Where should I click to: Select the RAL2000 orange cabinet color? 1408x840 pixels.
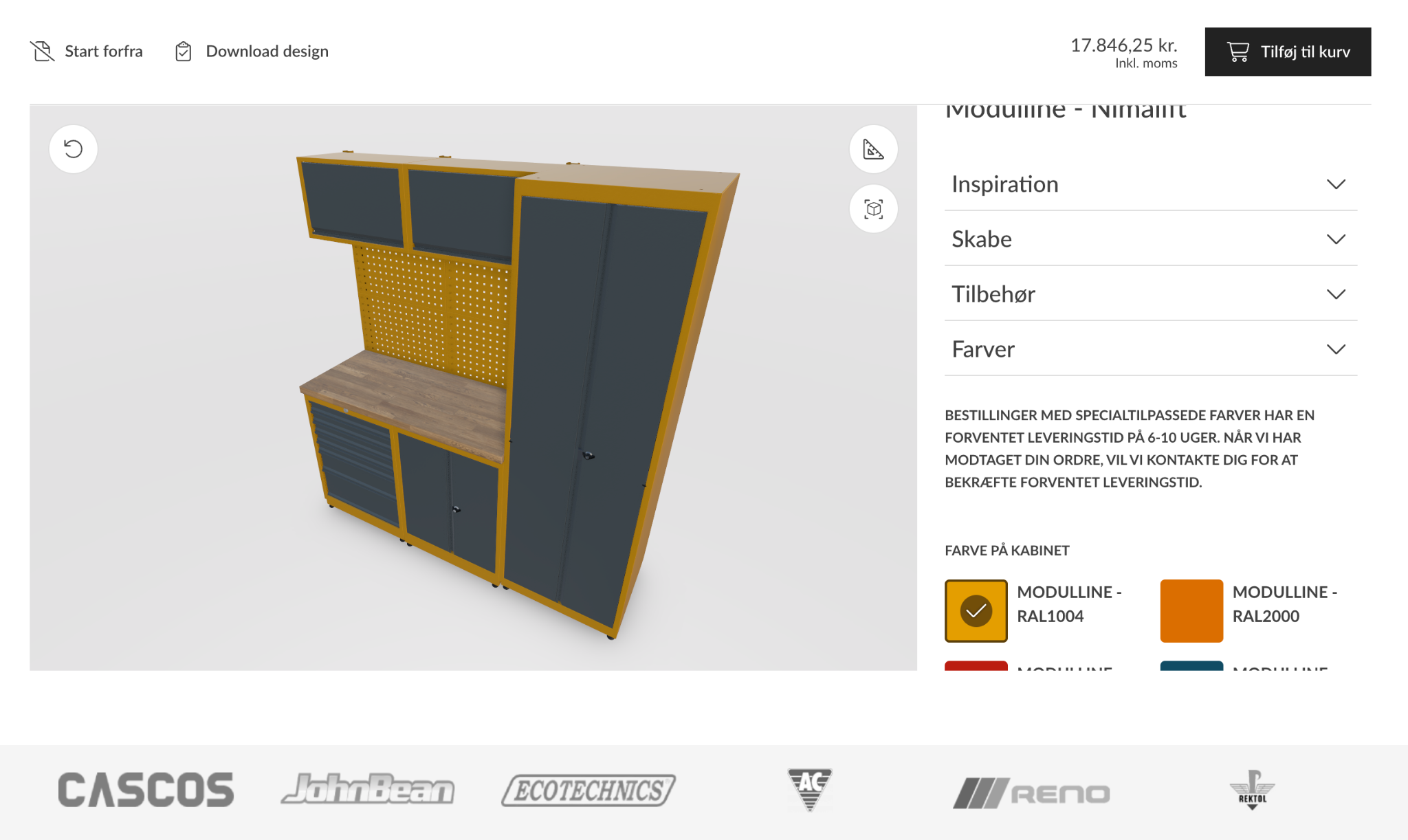coord(1191,611)
